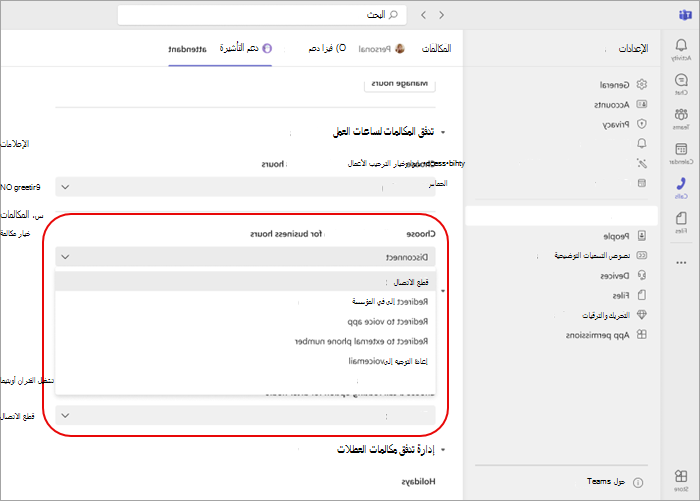
Task: Open App permissions settings
Action: pyautogui.click(x=597, y=335)
